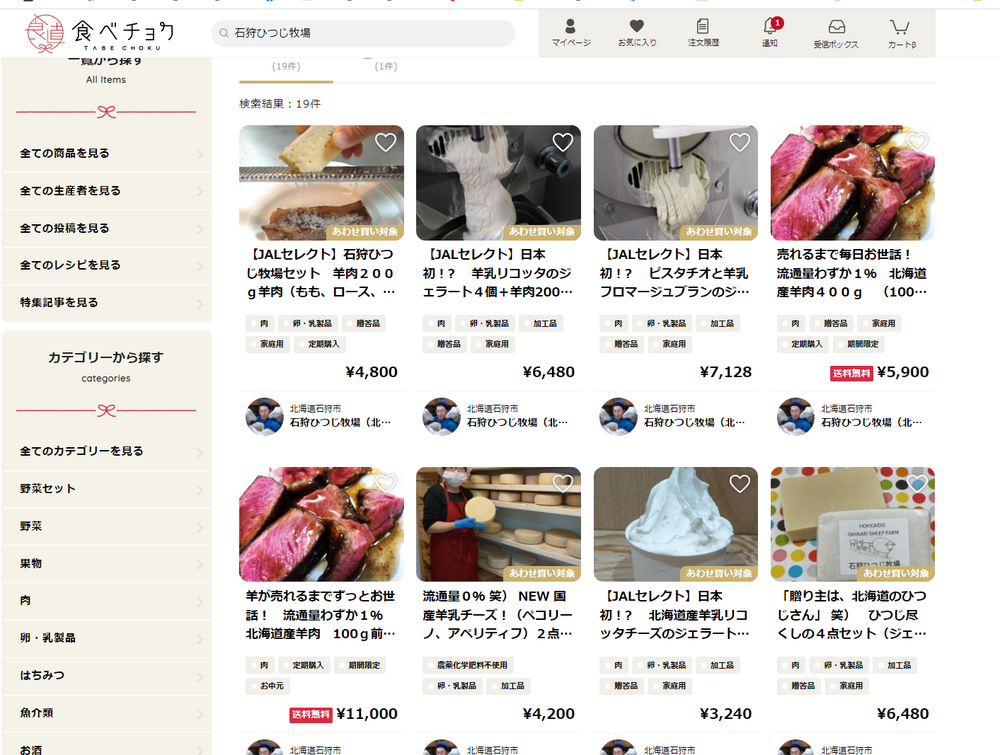This screenshot has width=1000, height=755.
Task: Click the 卵・乳製品 tag on ¥7,128 product
Action: pyautogui.click(x=666, y=324)
